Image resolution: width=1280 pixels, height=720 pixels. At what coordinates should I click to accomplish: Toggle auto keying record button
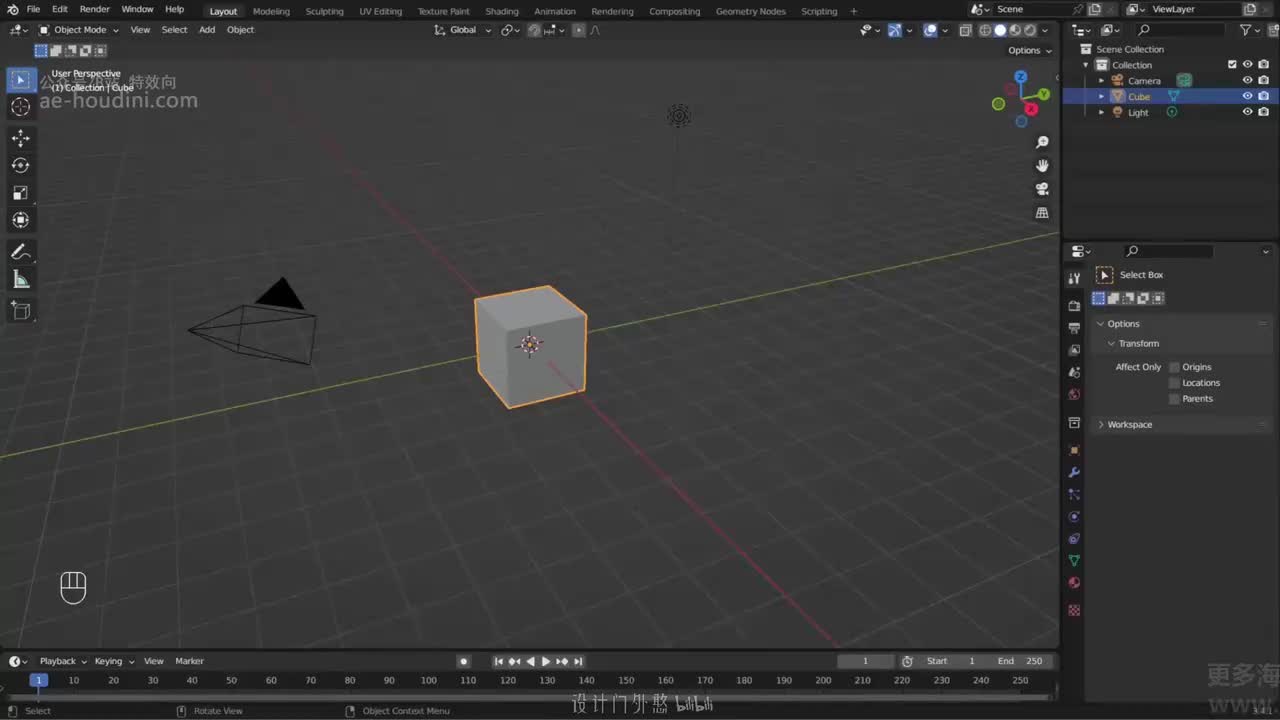click(x=463, y=661)
